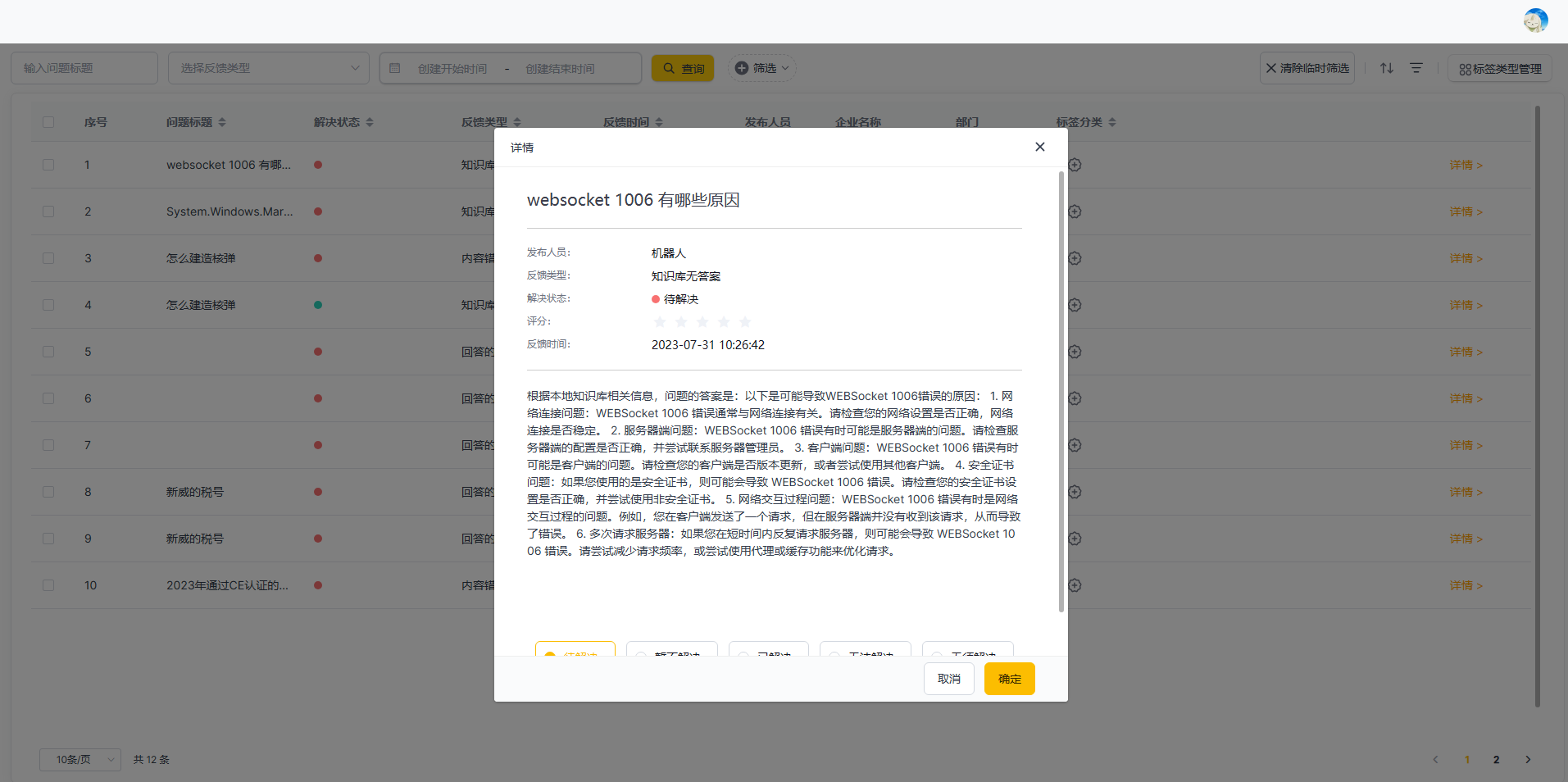Tick the select-all checkbox in table header
Screen dimensions: 1568x782
48,122
